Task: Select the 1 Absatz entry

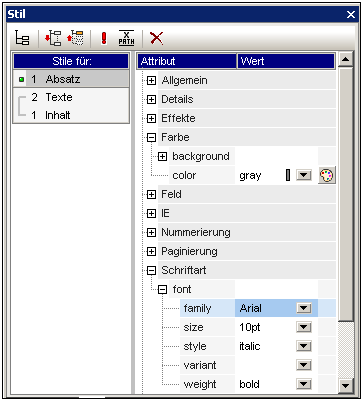Action: [71, 79]
